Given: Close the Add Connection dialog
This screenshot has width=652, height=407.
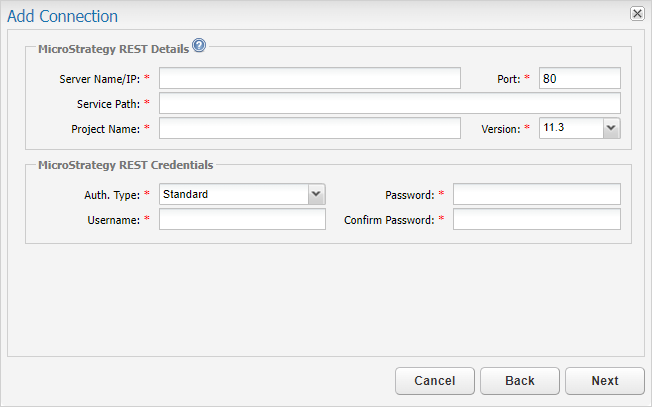Looking at the screenshot, I should (637, 14).
